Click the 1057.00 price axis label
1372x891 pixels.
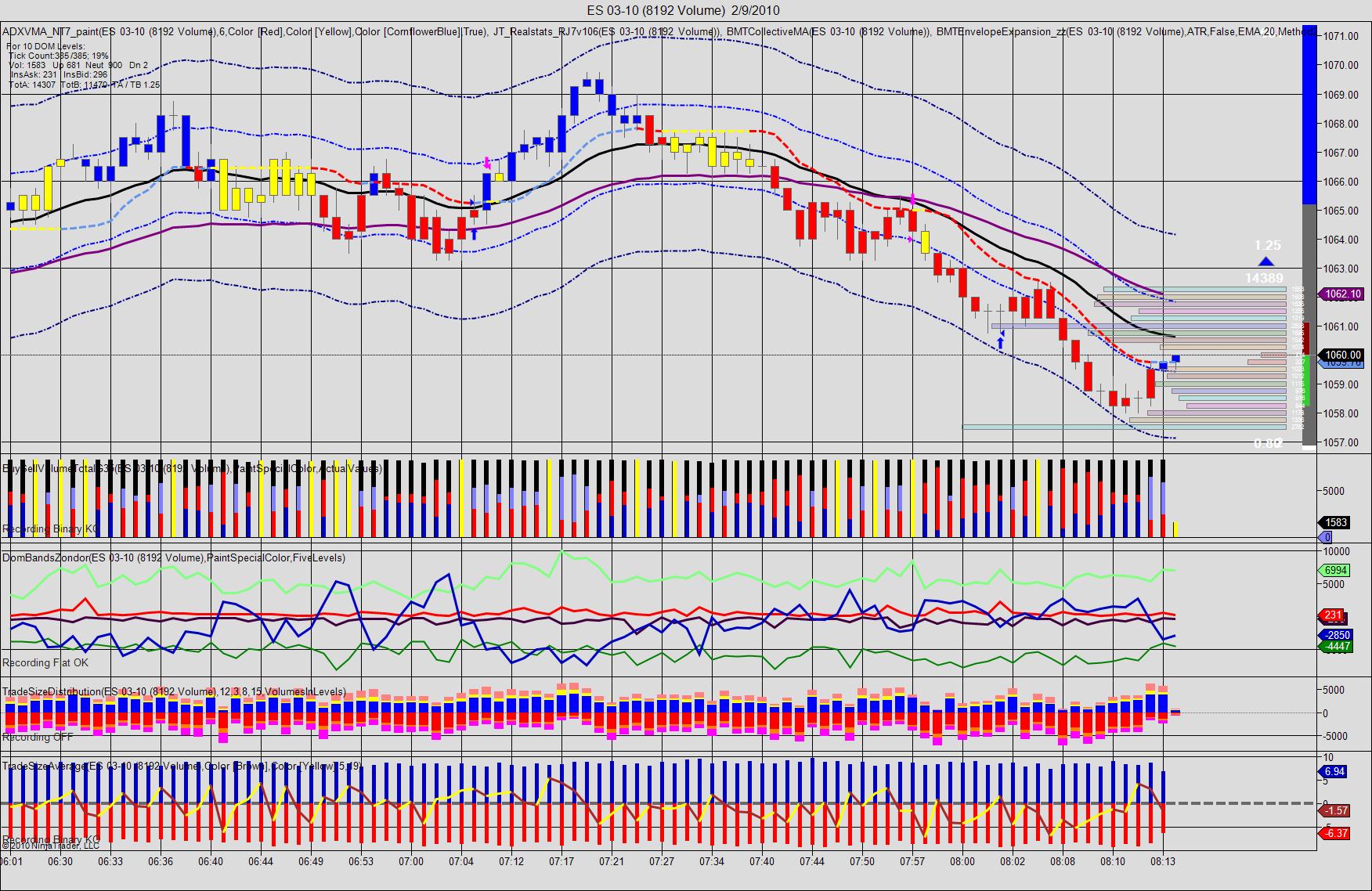[1341, 442]
